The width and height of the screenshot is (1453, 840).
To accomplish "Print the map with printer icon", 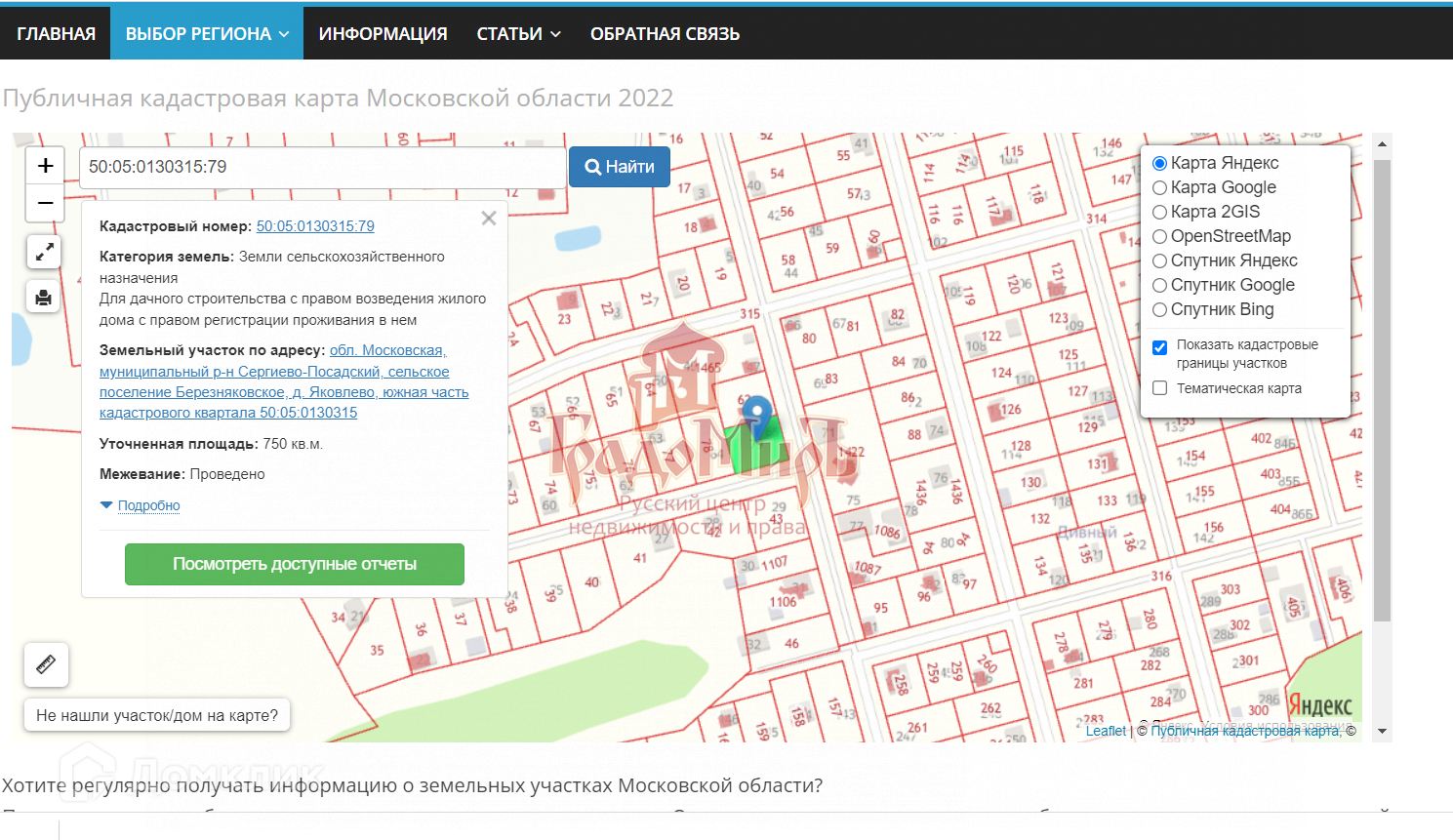I will (44, 298).
